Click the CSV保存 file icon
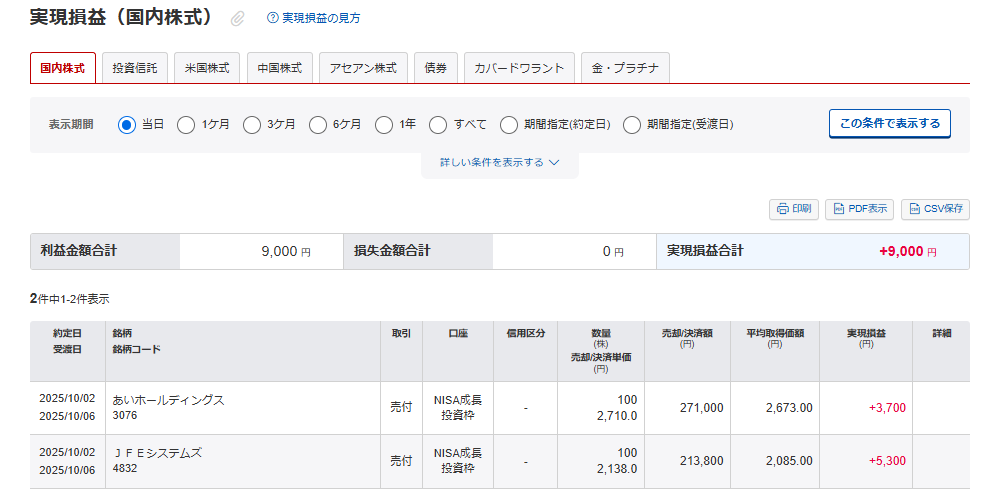This screenshot has width=997, height=502. [913, 209]
